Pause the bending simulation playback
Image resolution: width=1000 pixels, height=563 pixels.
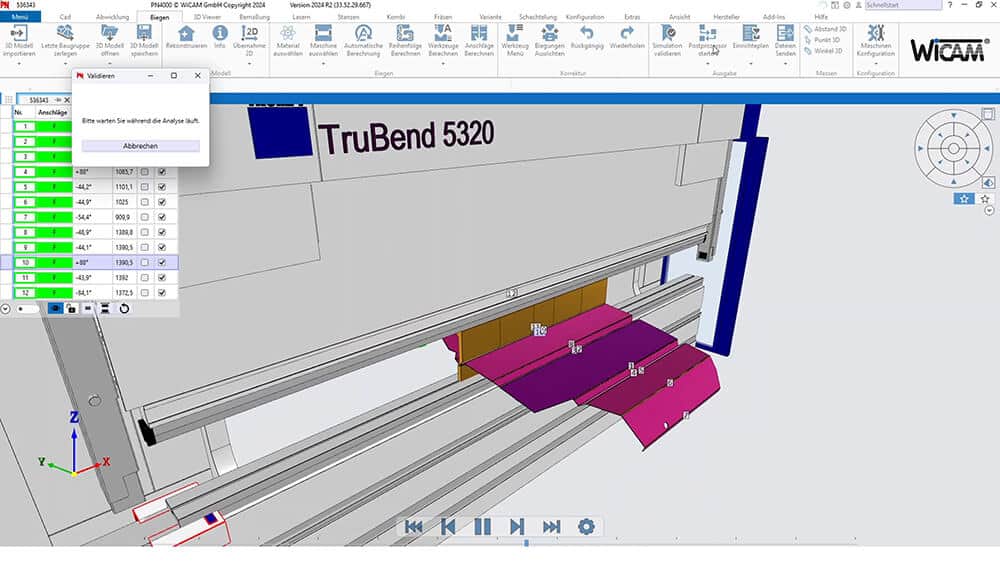coord(482,526)
